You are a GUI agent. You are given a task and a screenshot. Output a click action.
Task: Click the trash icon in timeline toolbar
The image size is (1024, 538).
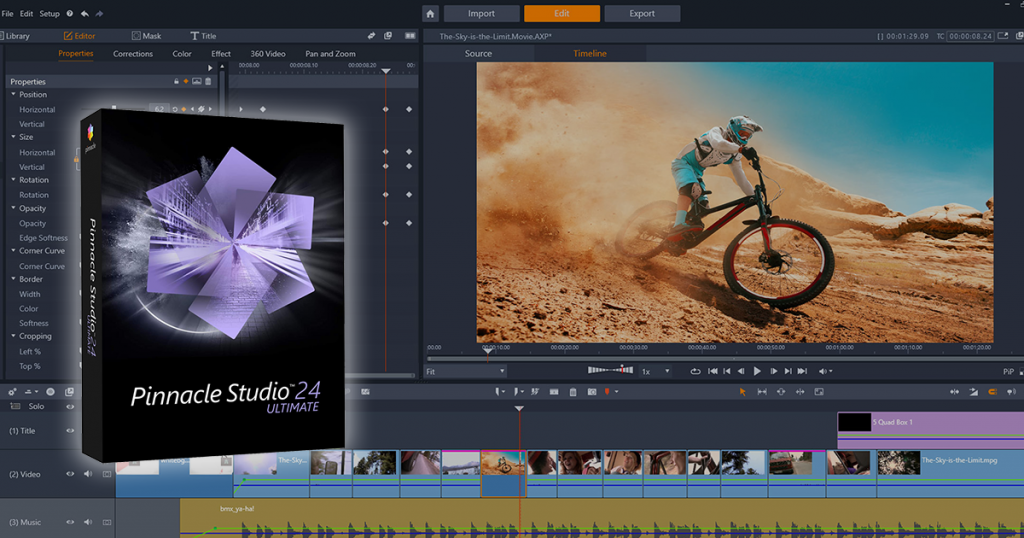point(573,392)
